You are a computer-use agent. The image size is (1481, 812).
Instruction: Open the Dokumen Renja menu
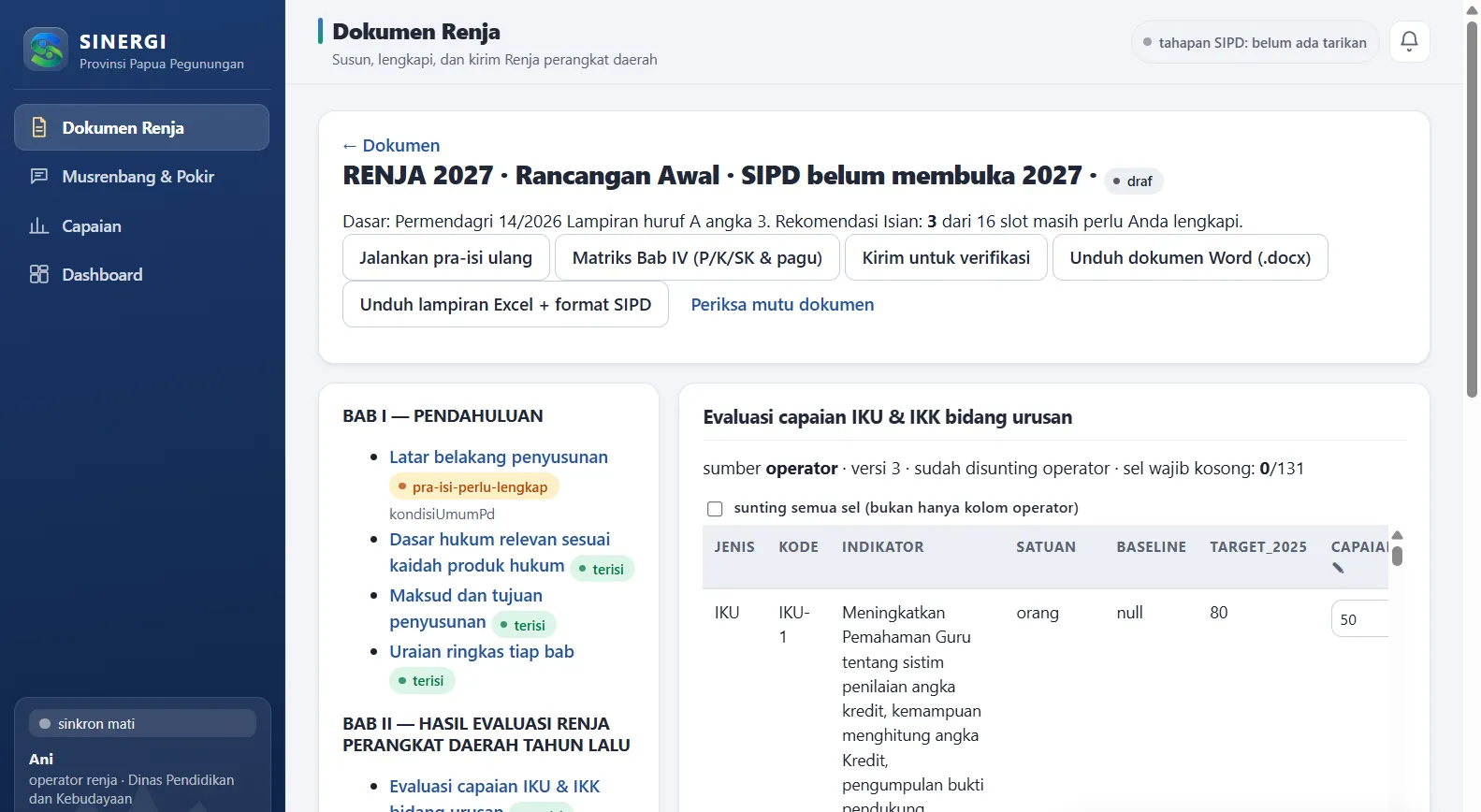141,127
